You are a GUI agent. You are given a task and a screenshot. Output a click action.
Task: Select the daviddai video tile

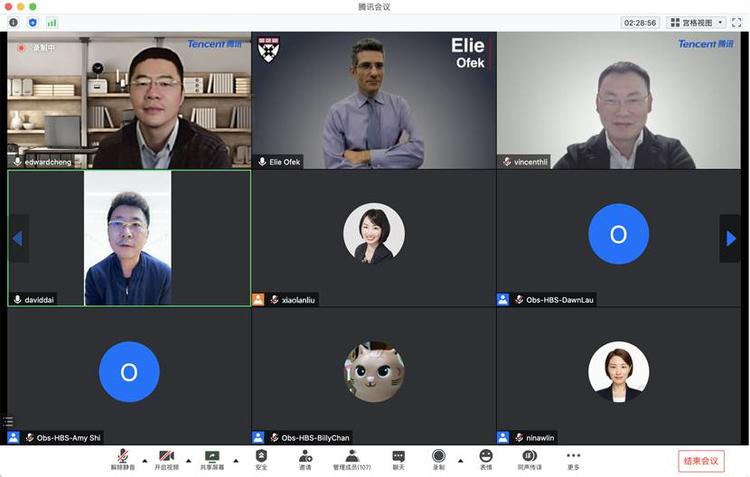129,238
